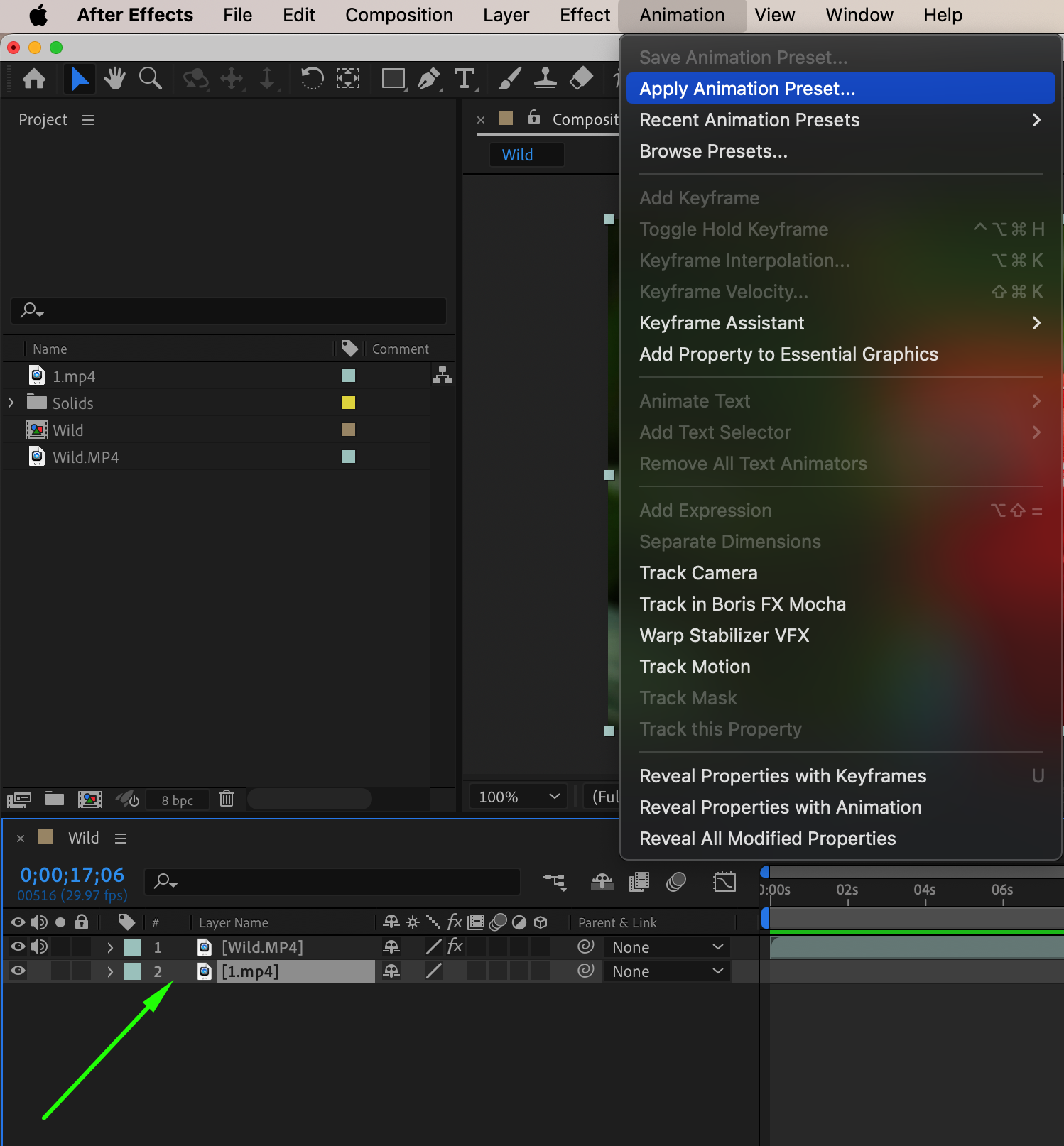The width and height of the screenshot is (1064, 1146).
Task: Select the Rectangle shape tool
Action: (x=393, y=79)
